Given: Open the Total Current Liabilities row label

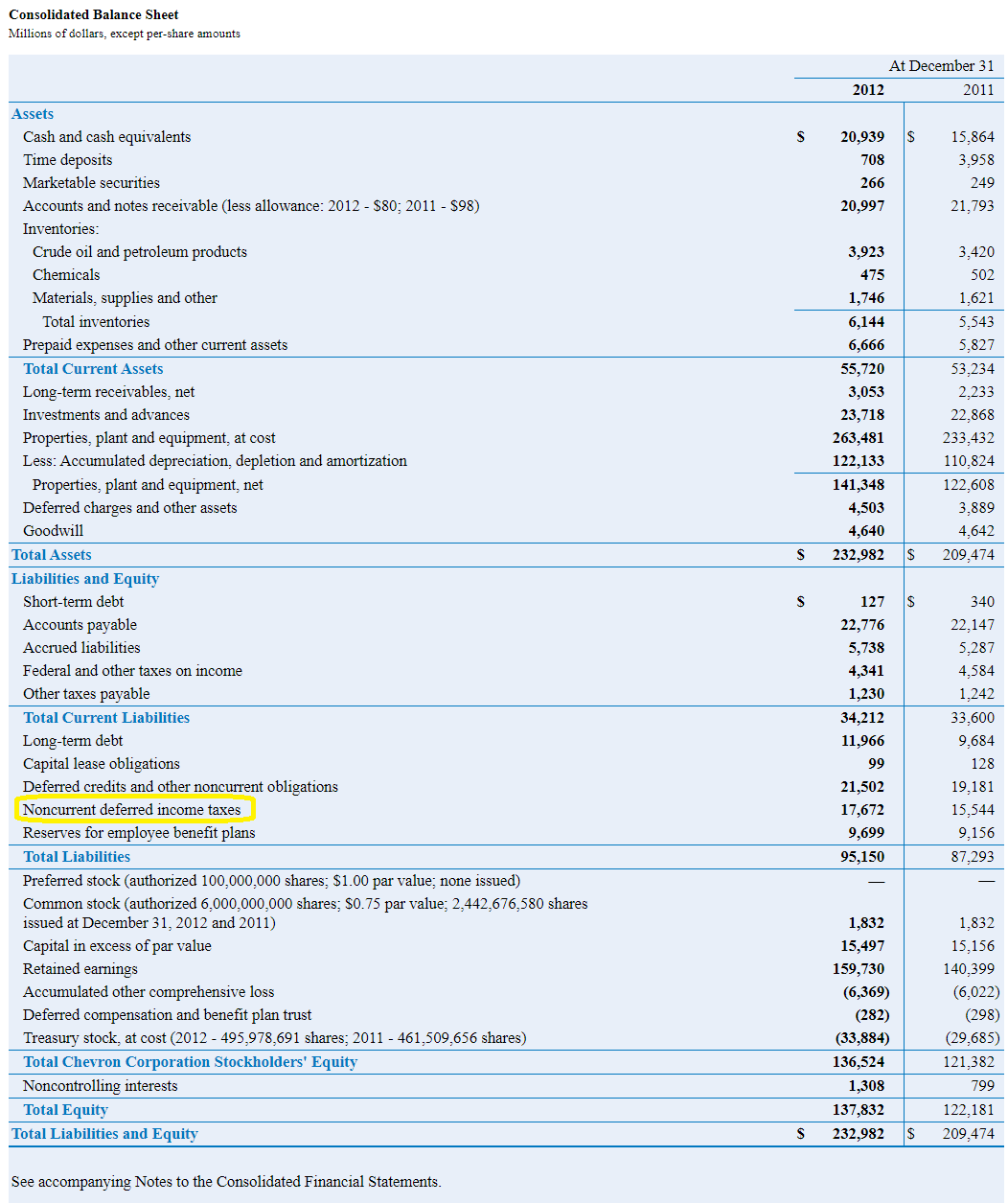Looking at the screenshot, I should (106, 718).
